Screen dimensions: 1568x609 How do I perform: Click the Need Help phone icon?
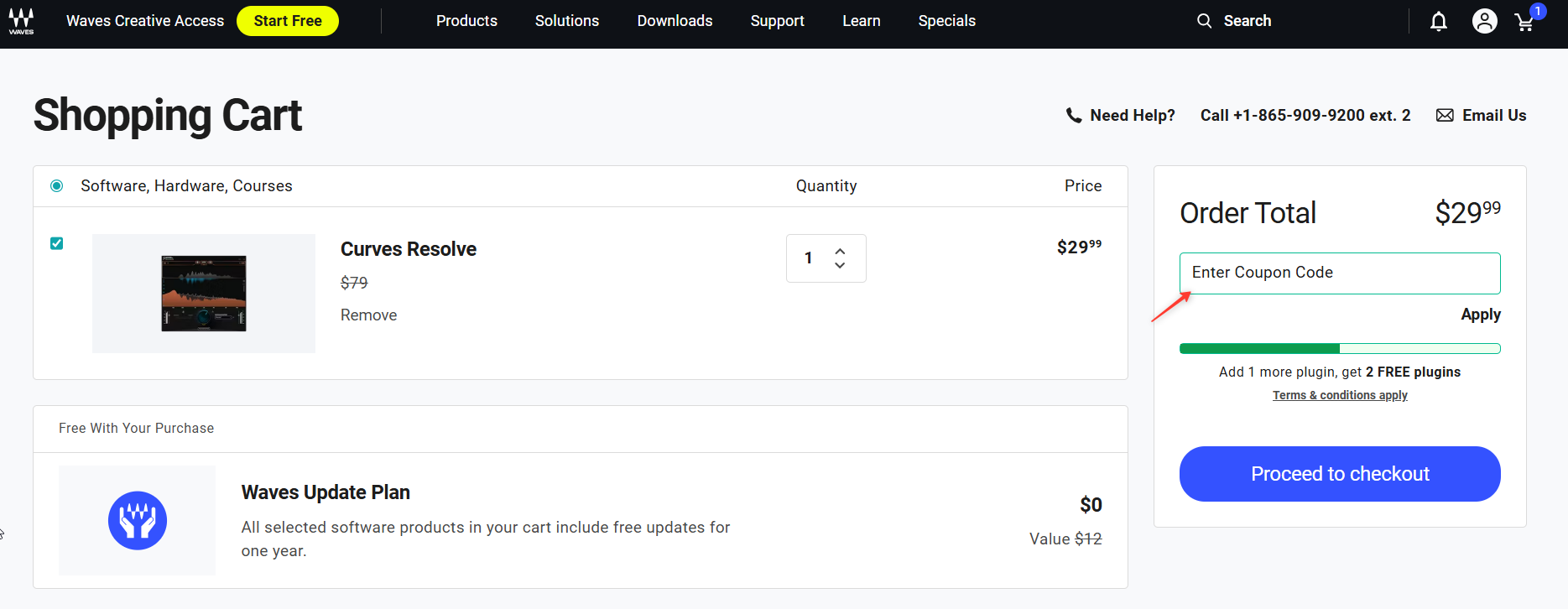1073,116
